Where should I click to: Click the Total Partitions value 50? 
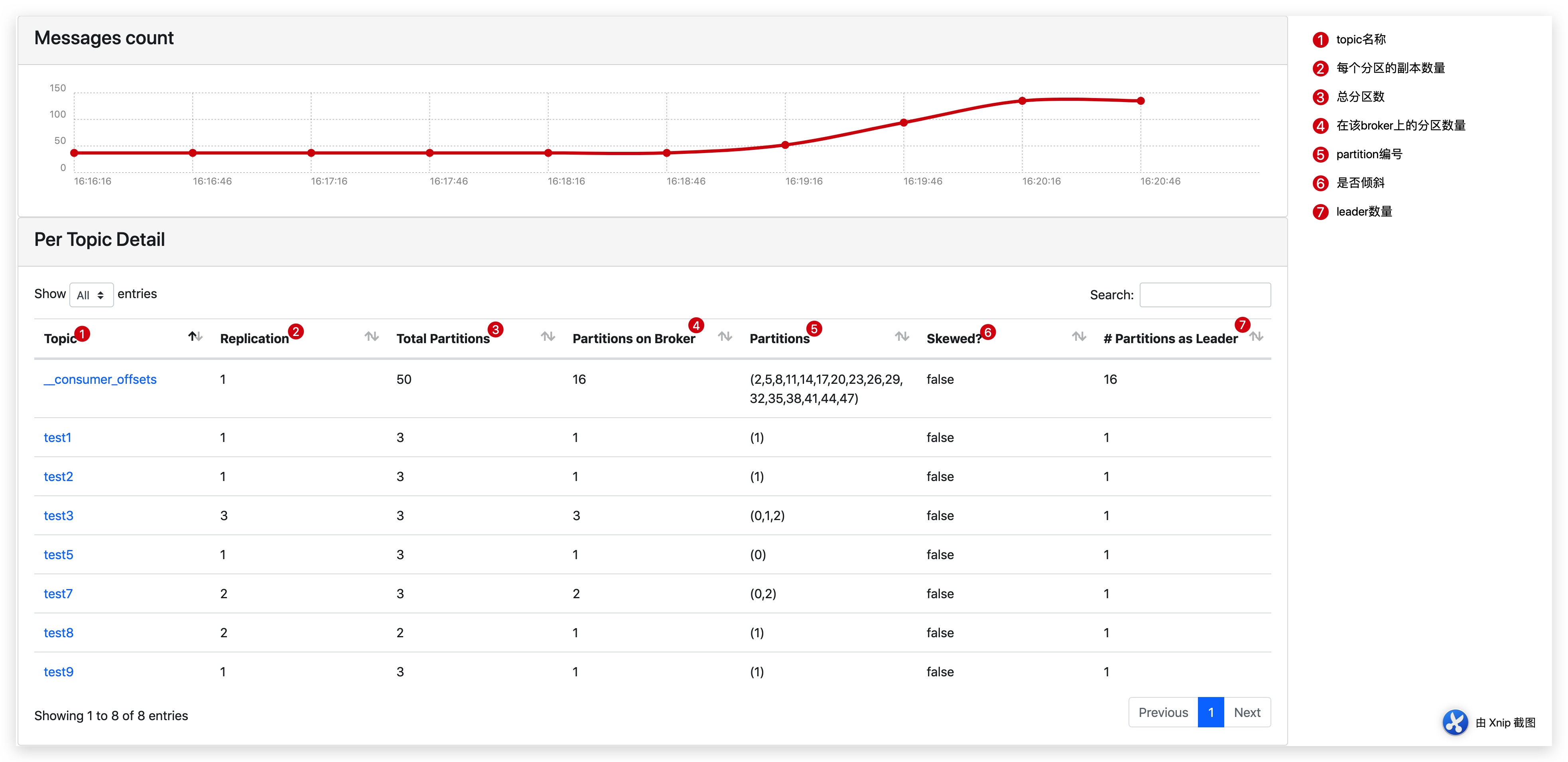(x=404, y=379)
